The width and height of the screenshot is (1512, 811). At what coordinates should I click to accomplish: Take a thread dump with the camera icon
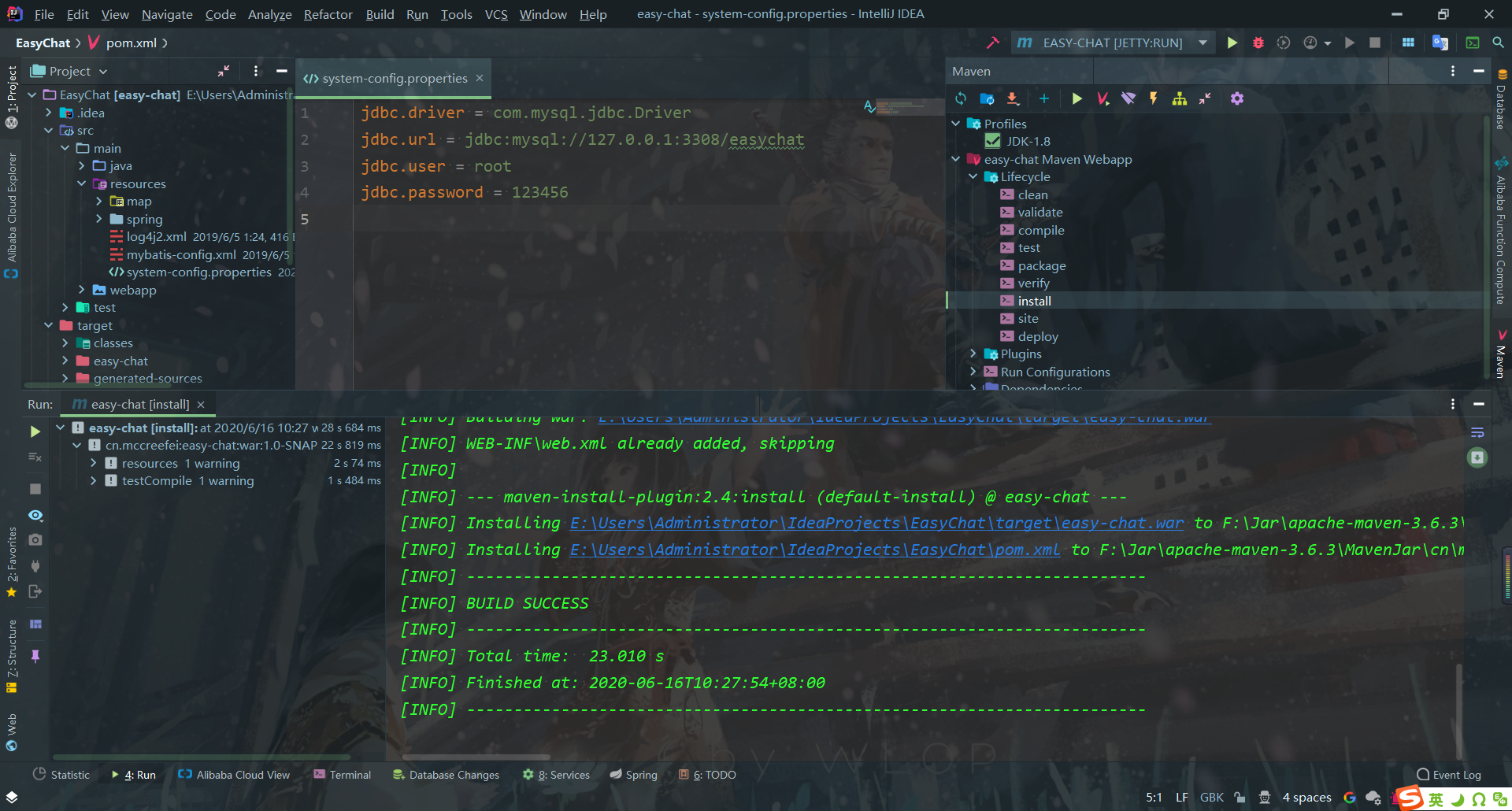tap(35, 540)
